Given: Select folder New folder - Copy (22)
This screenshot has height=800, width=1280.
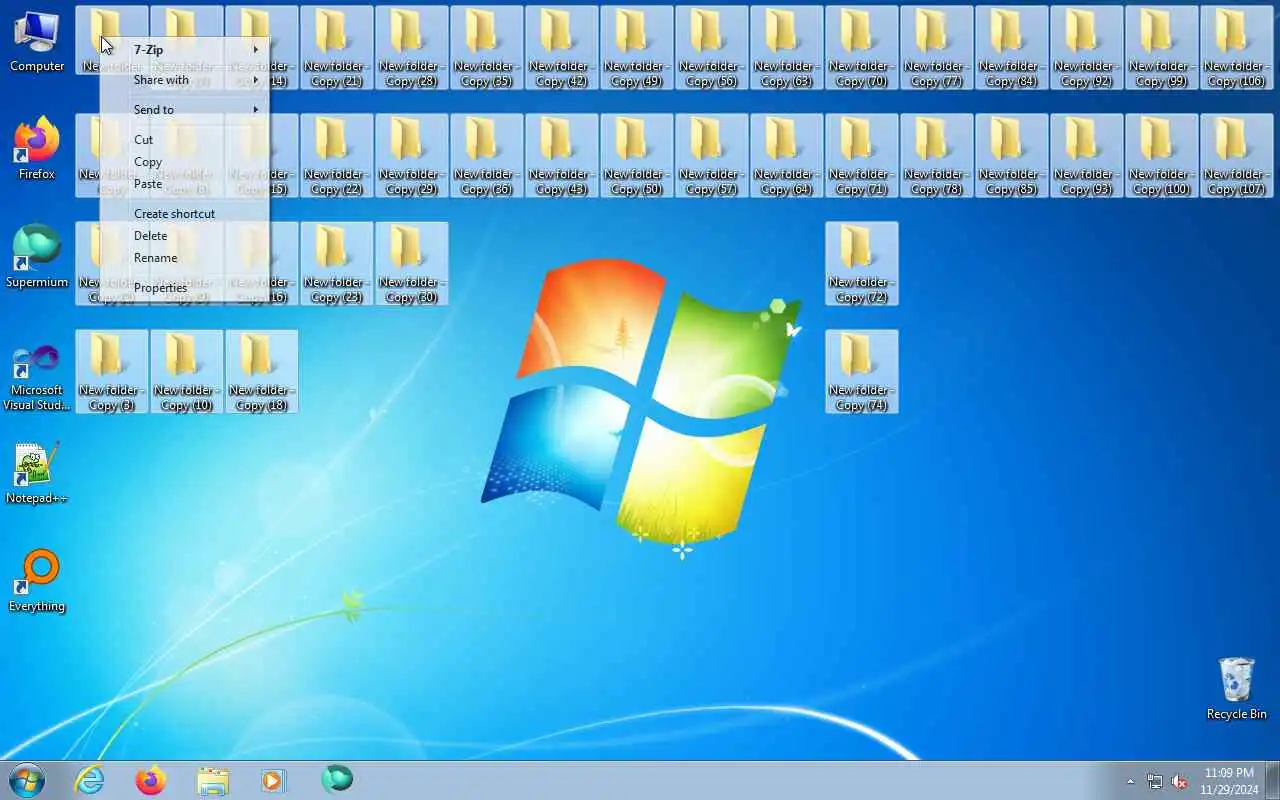Looking at the screenshot, I should [337, 156].
